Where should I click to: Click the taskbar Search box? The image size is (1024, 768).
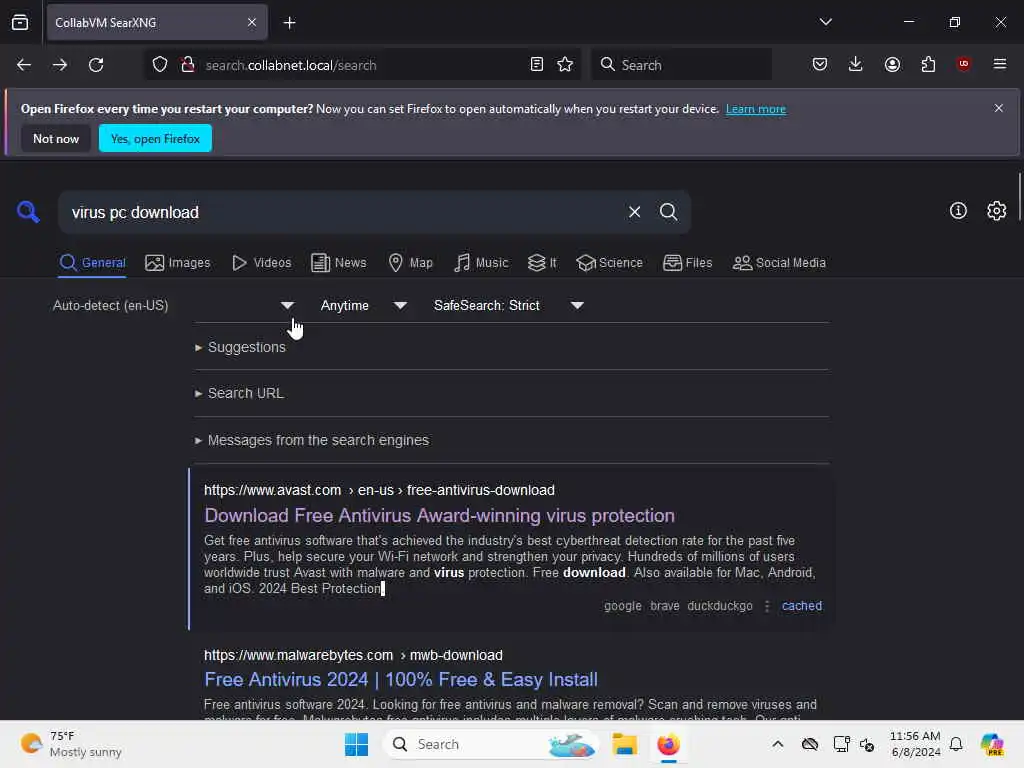491,744
